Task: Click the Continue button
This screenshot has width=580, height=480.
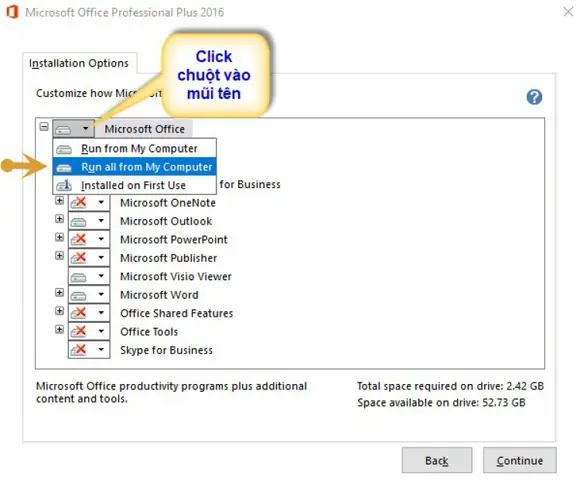Action: (x=519, y=460)
